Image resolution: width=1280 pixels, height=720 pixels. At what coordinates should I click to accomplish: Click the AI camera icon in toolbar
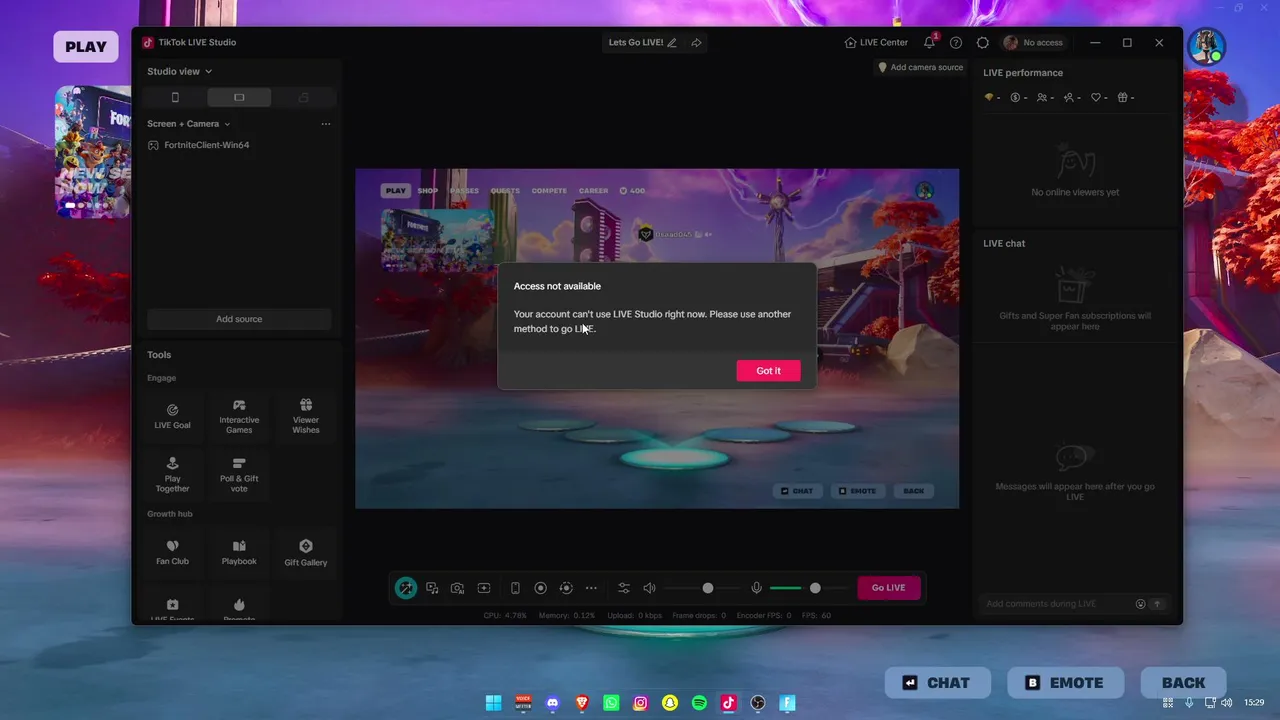pyautogui.click(x=457, y=588)
